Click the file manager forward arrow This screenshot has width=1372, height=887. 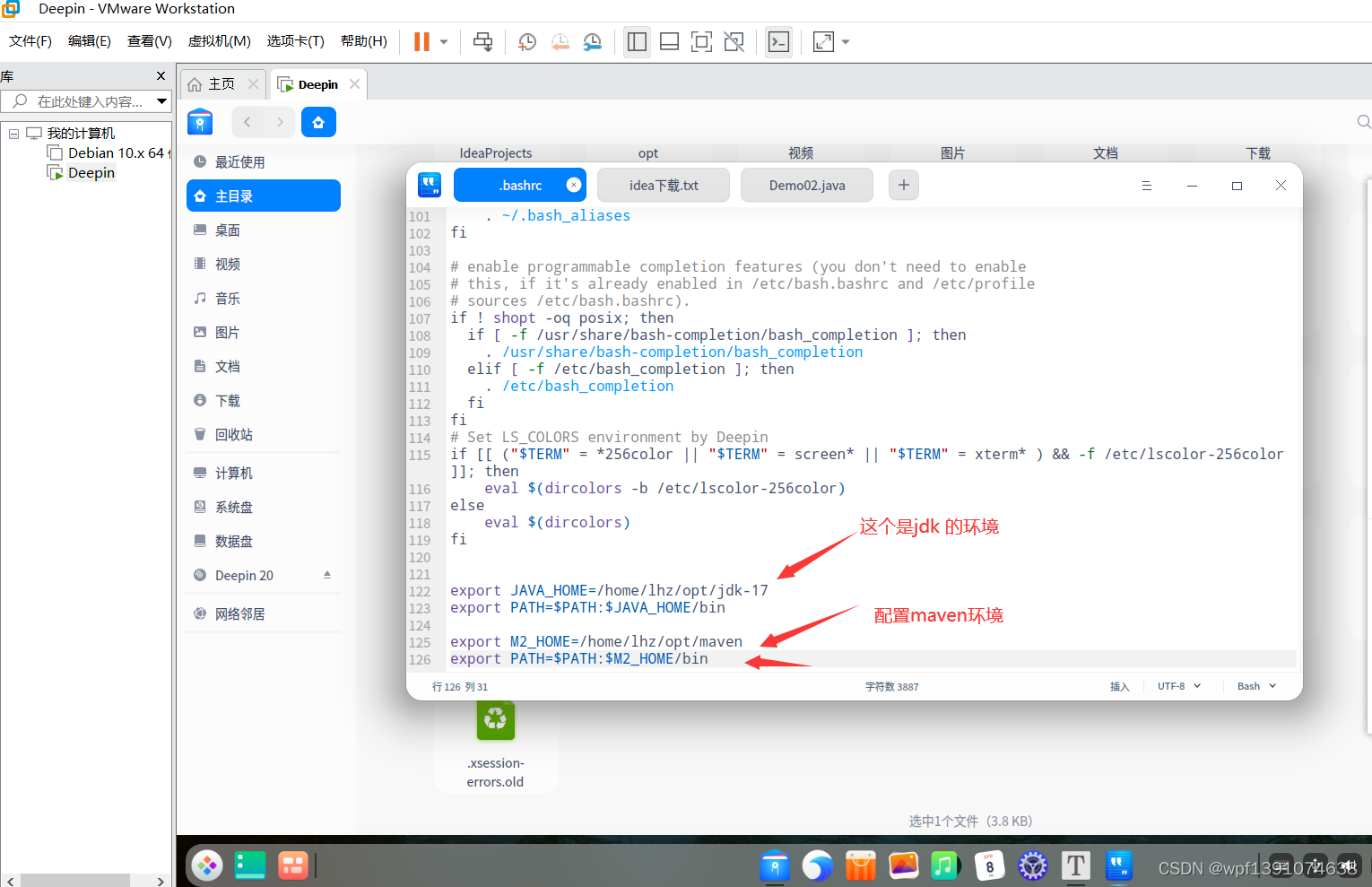[x=280, y=122]
